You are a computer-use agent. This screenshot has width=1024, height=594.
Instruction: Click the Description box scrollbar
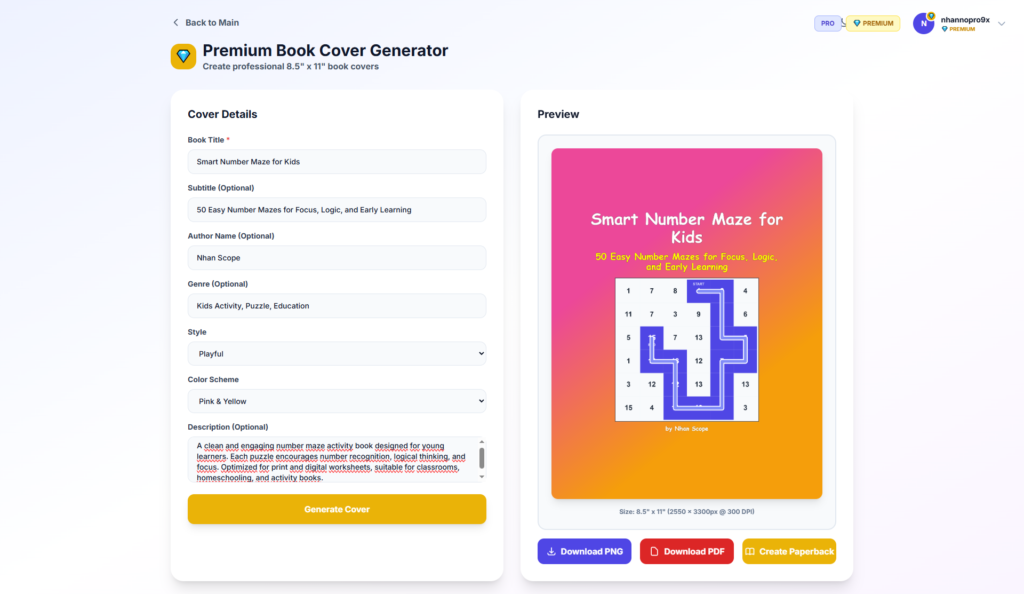482,458
